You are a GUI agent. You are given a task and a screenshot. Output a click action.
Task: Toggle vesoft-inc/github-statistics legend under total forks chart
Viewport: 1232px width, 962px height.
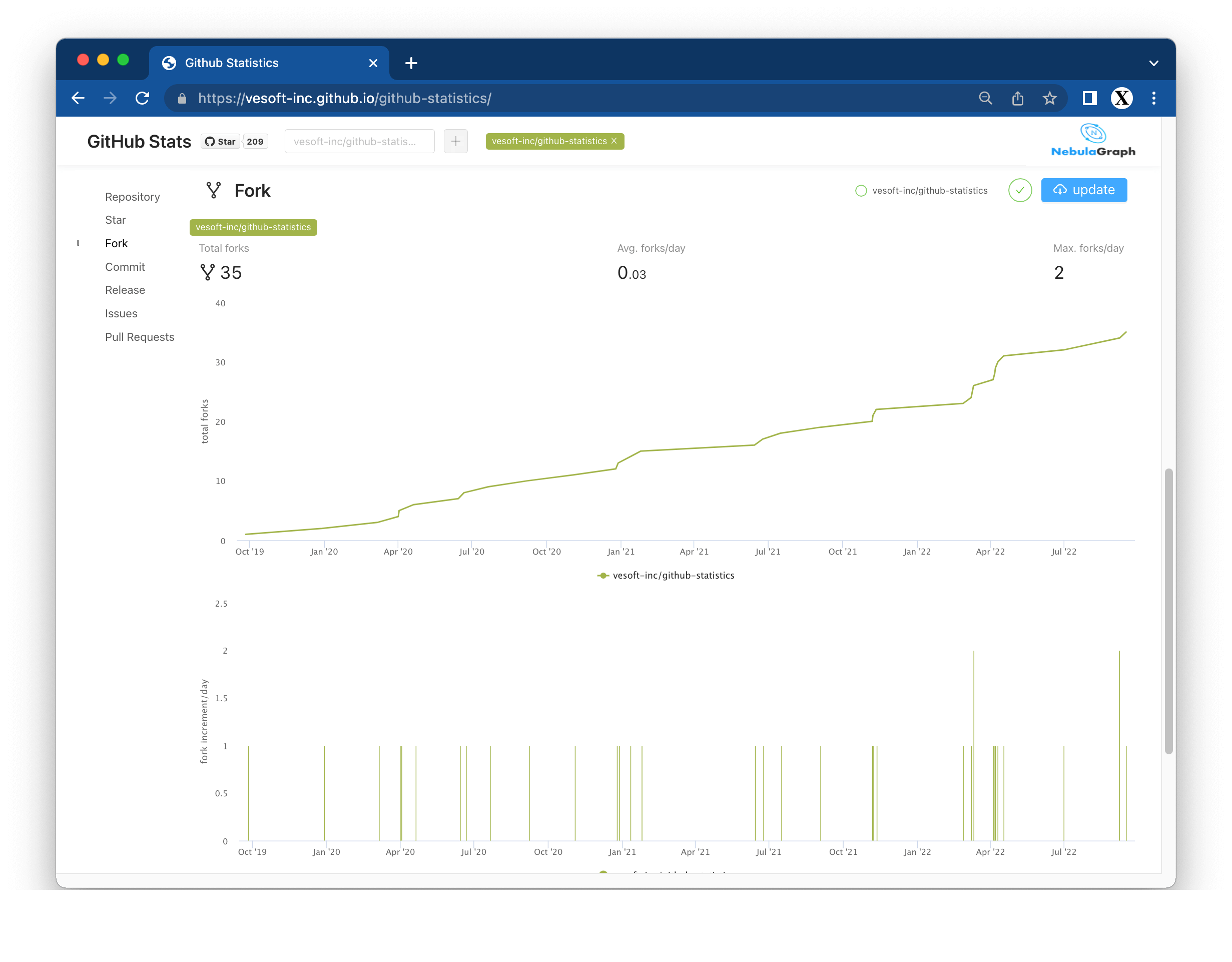666,576
